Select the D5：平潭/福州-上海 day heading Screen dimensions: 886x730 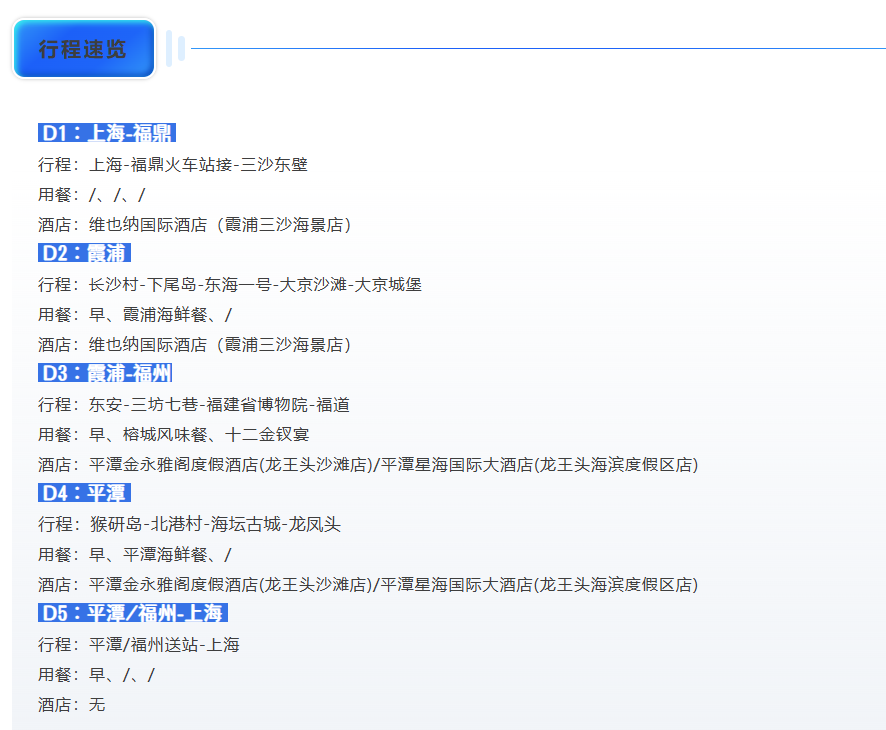click(133, 613)
